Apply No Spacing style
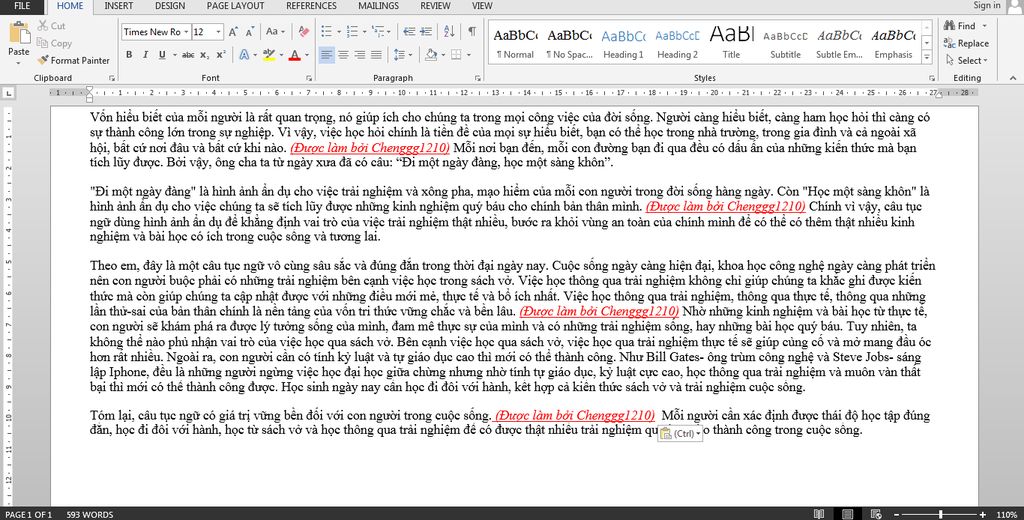This screenshot has width=1024, height=520. pos(569,42)
